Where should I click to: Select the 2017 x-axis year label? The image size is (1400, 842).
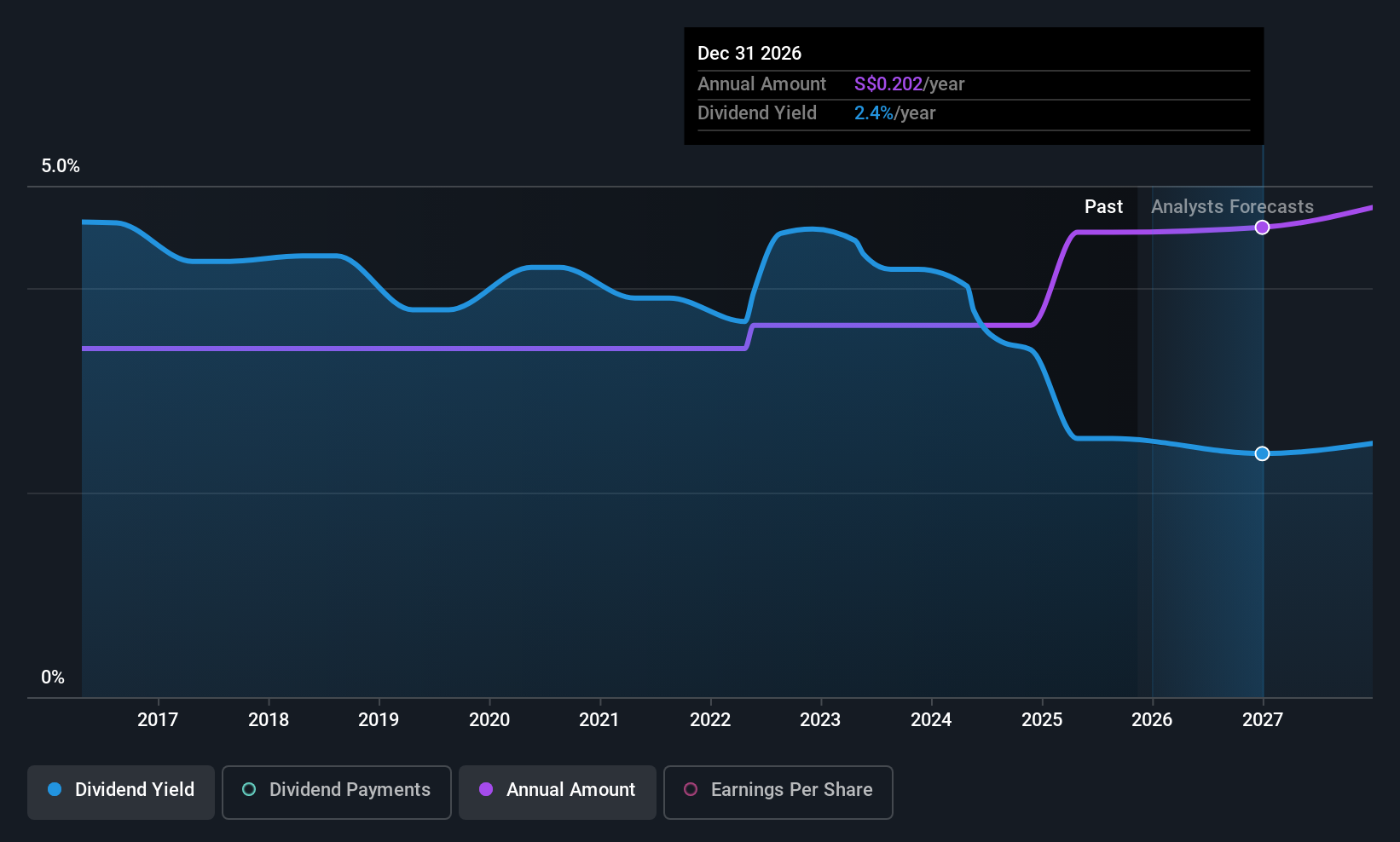click(x=158, y=720)
